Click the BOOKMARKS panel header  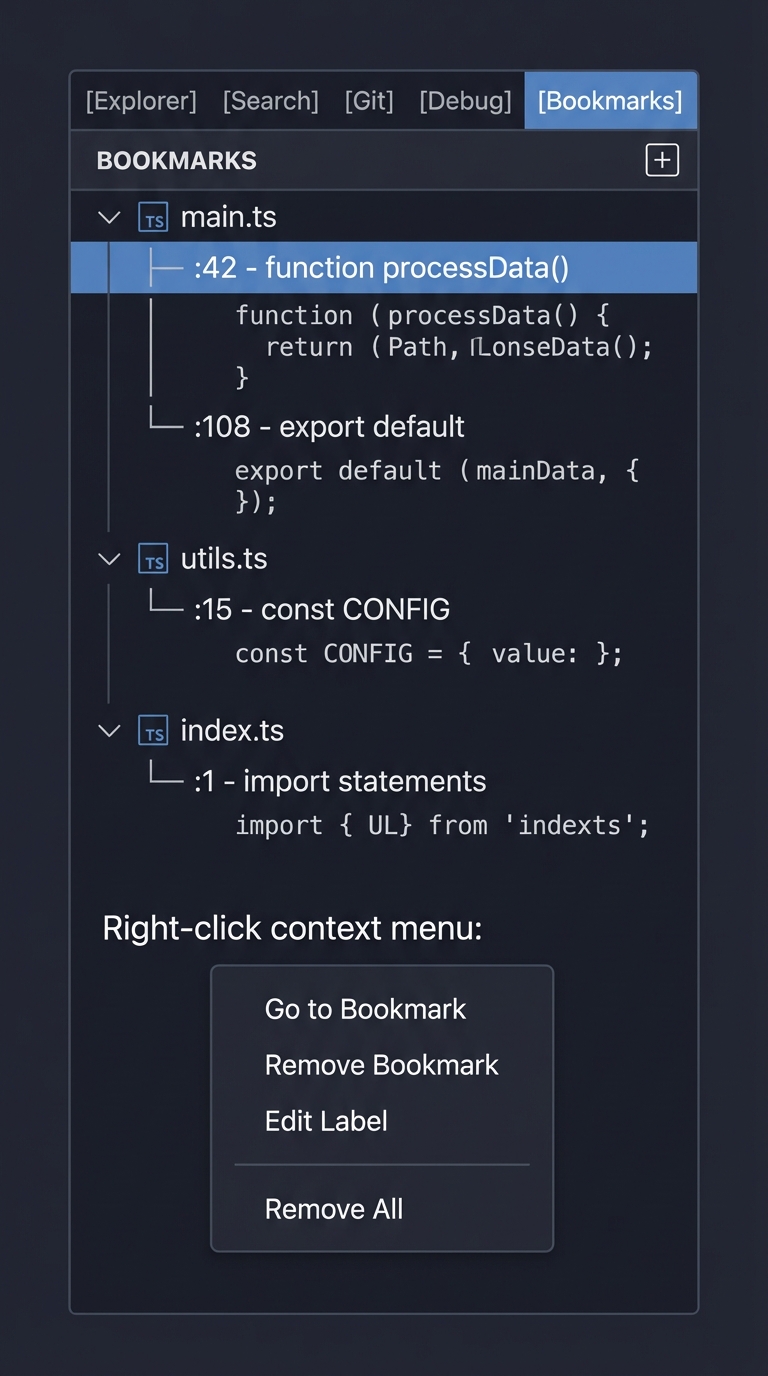177,160
